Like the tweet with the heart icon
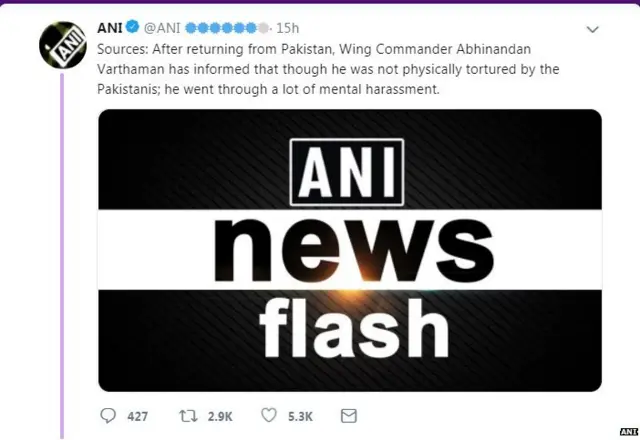640x440 pixels. point(269,415)
